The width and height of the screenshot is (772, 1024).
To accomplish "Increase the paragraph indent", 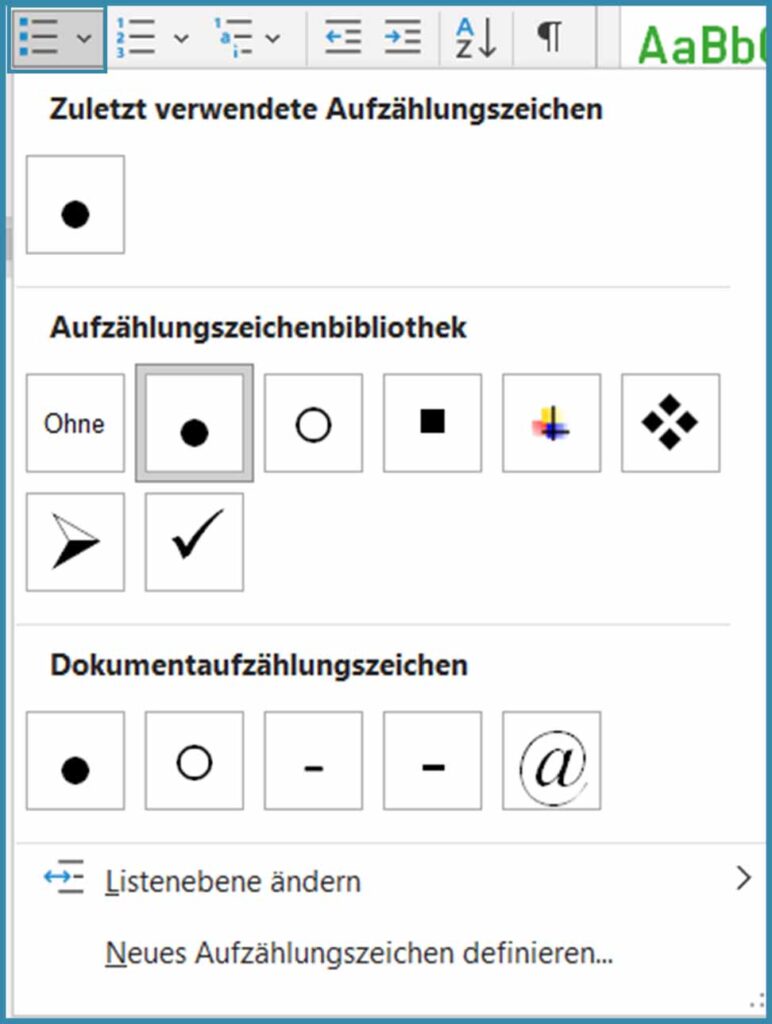I will (402, 38).
